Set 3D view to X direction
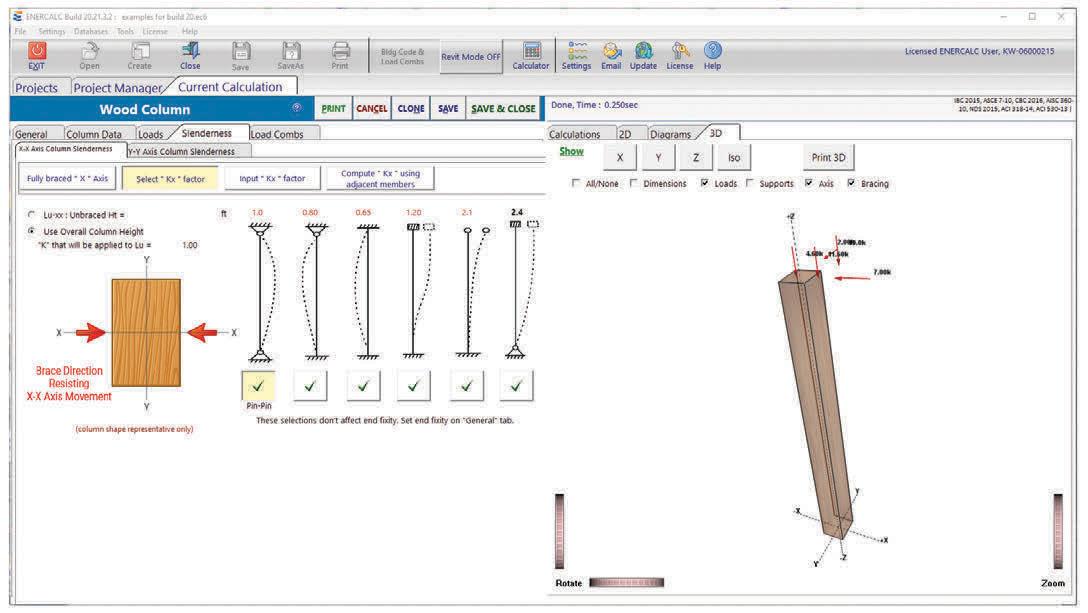 tap(620, 158)
